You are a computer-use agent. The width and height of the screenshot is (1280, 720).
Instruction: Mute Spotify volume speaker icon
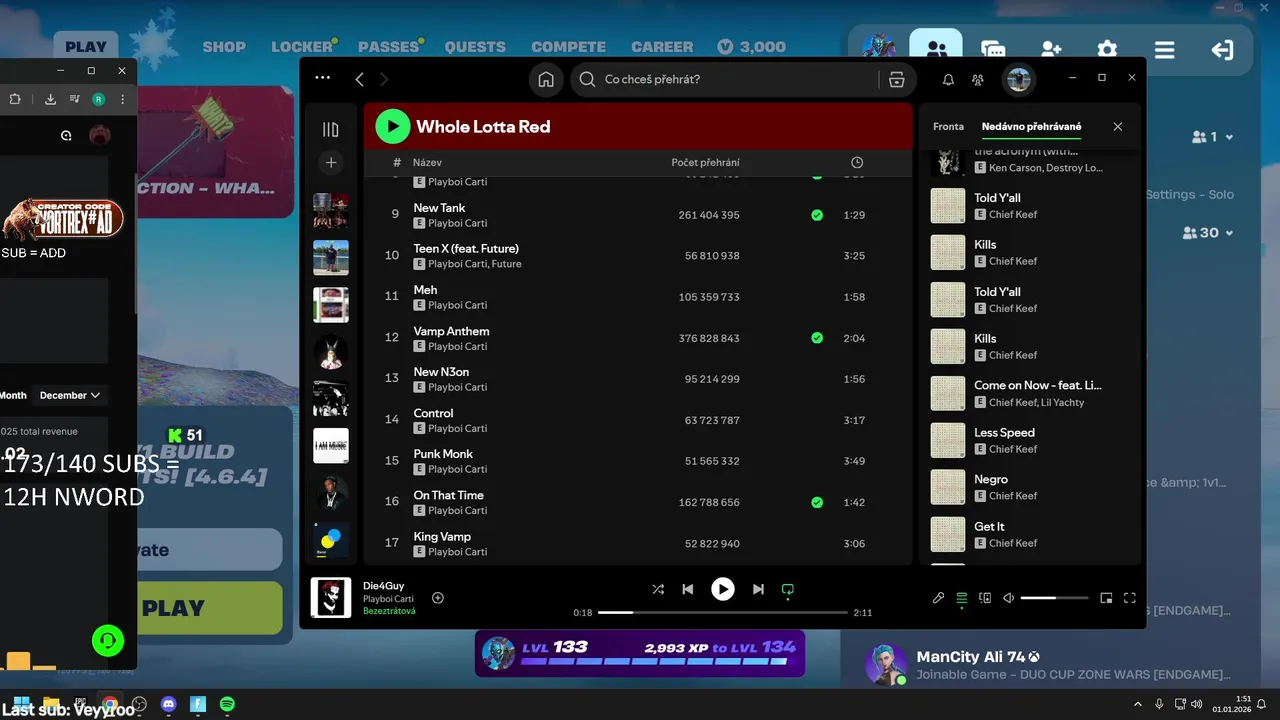tap(1008, 598)
